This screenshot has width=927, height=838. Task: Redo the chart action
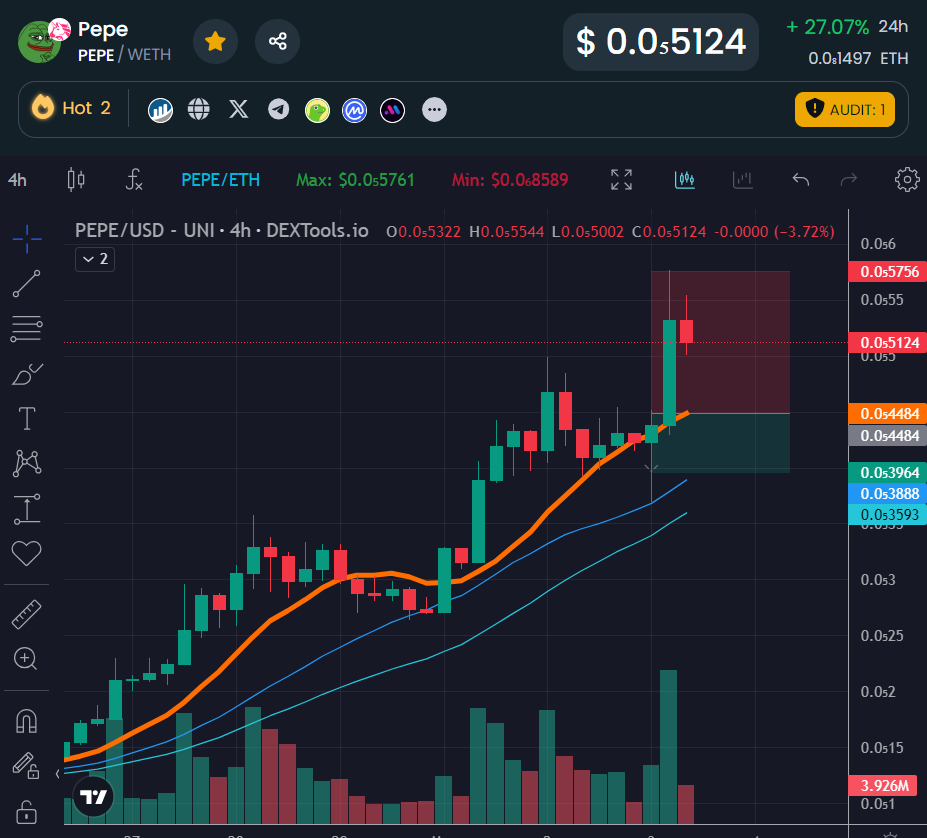pyautogui.click(x=849, y=179)
